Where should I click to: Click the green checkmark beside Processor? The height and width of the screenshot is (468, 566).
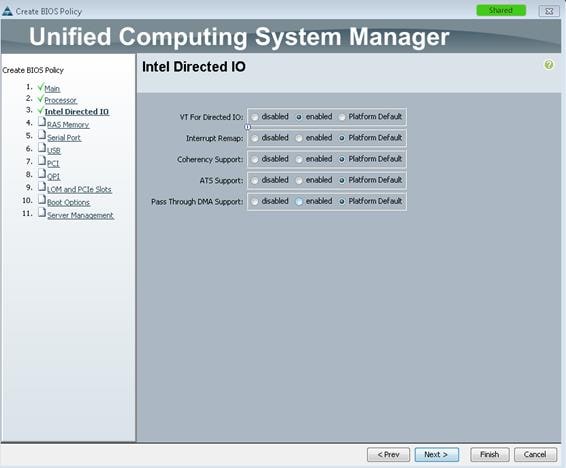(40, 98)
